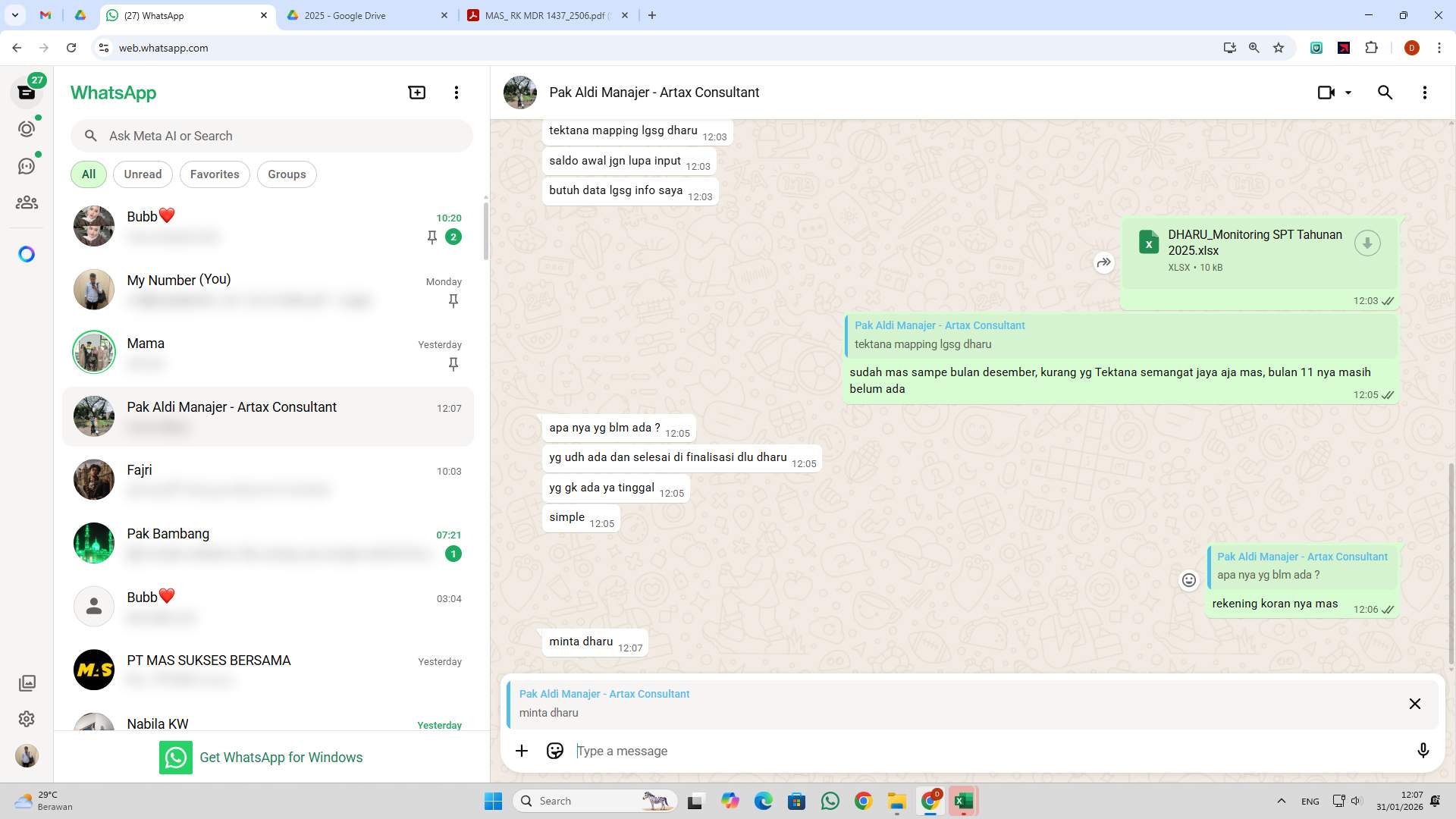Search within the Pak Aldi conversation
1456x819 pixels.
tap(1385, 92)
